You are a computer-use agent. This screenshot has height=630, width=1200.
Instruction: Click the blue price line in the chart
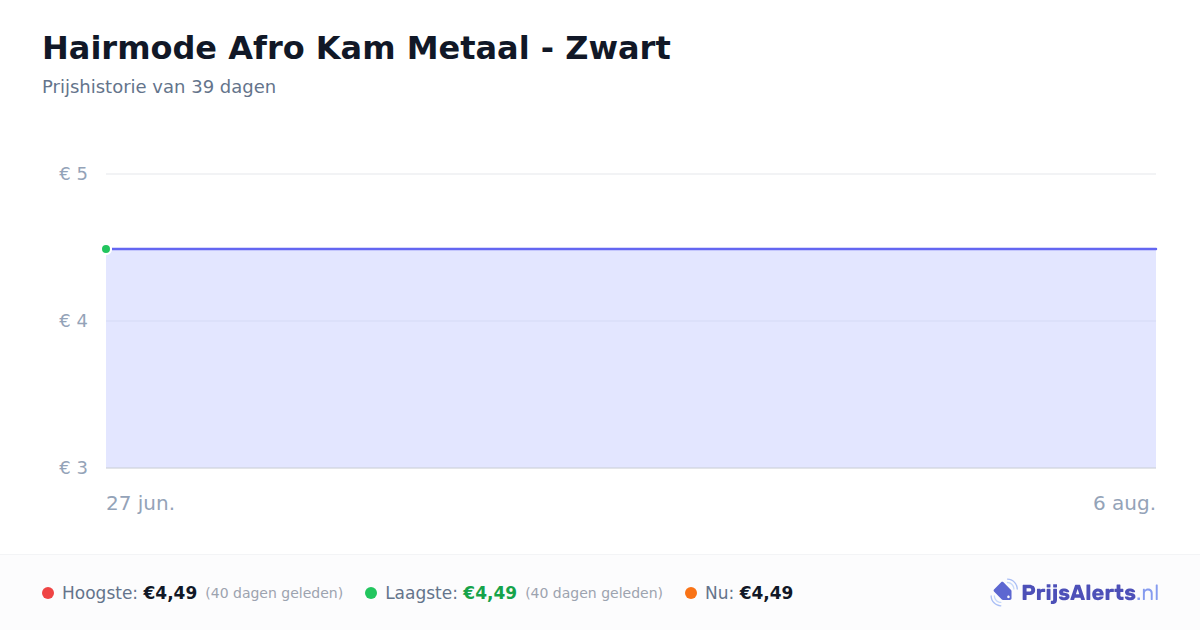[631, 248]
